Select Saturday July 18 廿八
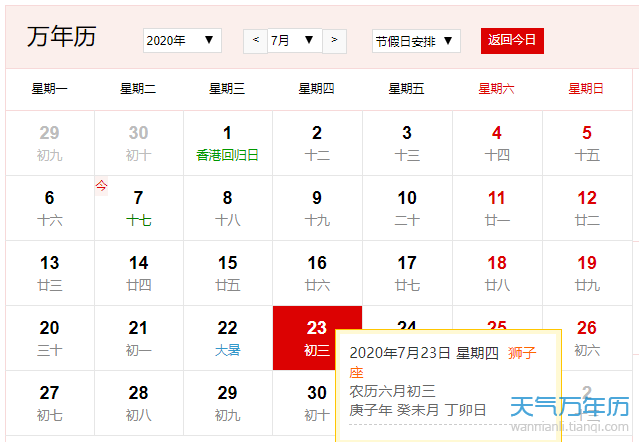 coord(497,273)
